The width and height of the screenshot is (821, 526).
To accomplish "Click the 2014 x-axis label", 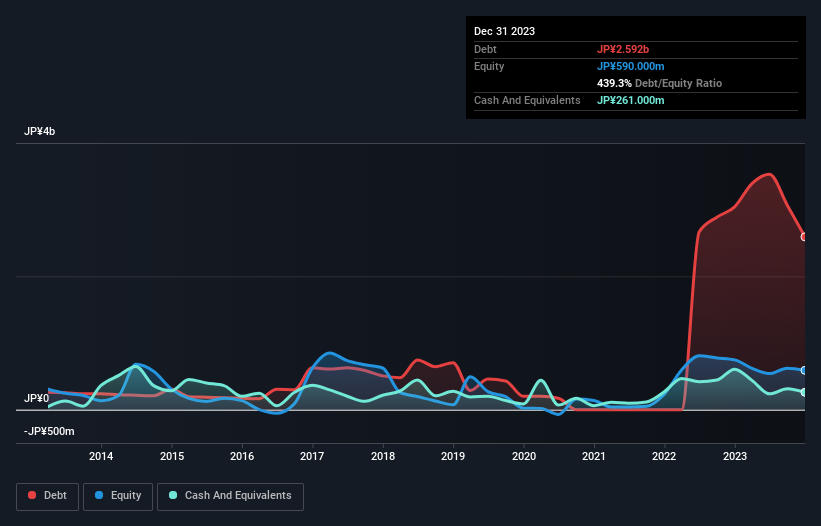I will pos(101,456).
